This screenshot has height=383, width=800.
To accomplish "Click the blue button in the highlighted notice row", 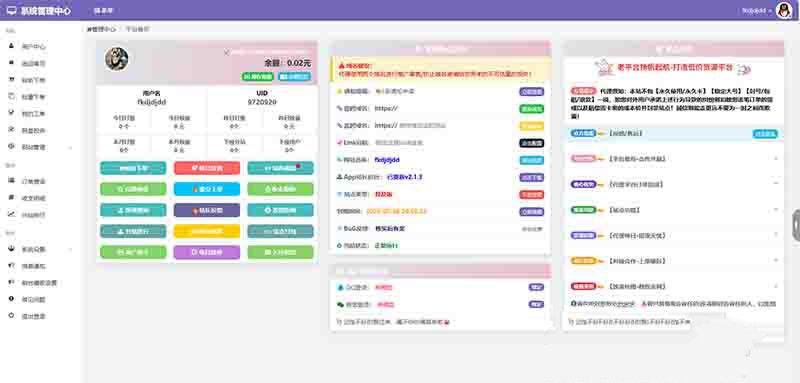I will (x=765, y=134).
